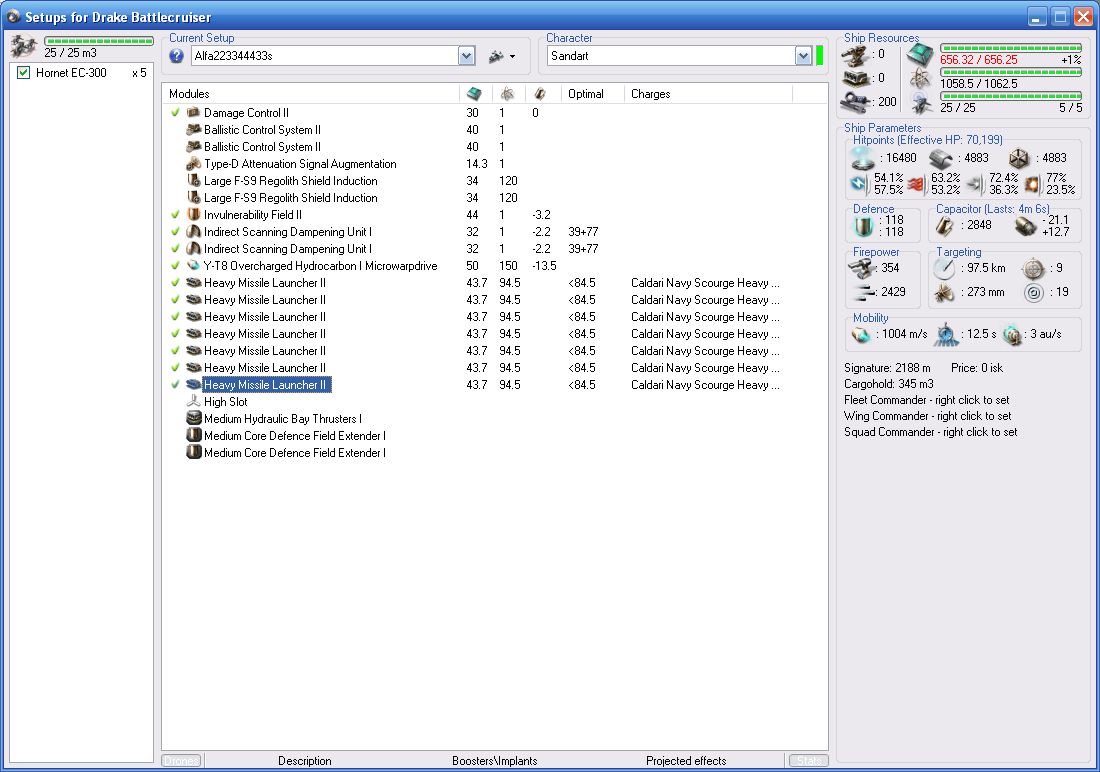Open the Current Setup dropdown list
This screenshot has width=1100, height=772.
pyautogui.click(x=466, y=56)
